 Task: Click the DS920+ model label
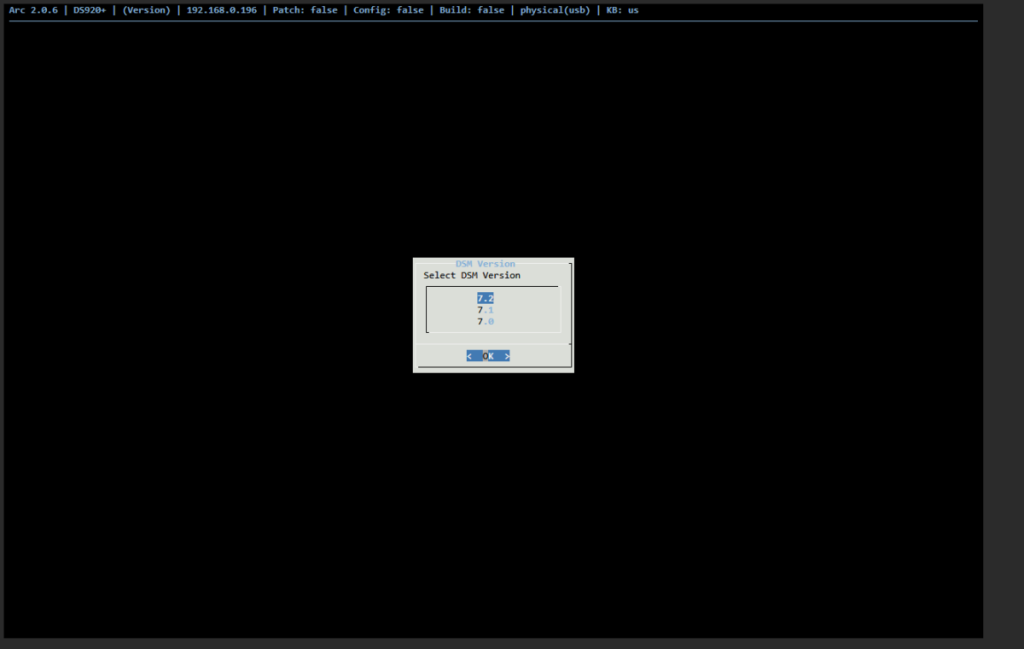point(90,10)
